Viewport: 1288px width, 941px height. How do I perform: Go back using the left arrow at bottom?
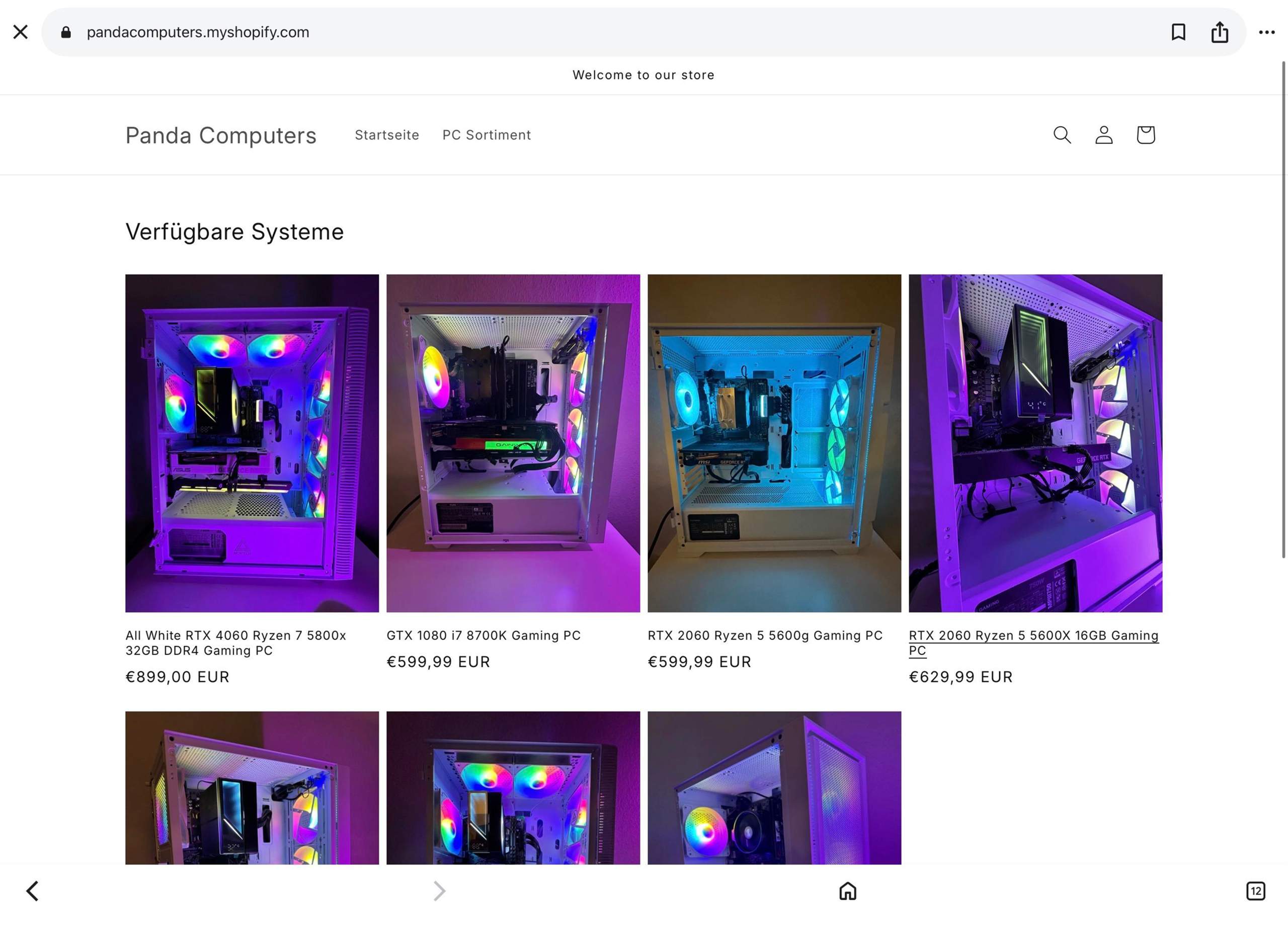(33, 892)
